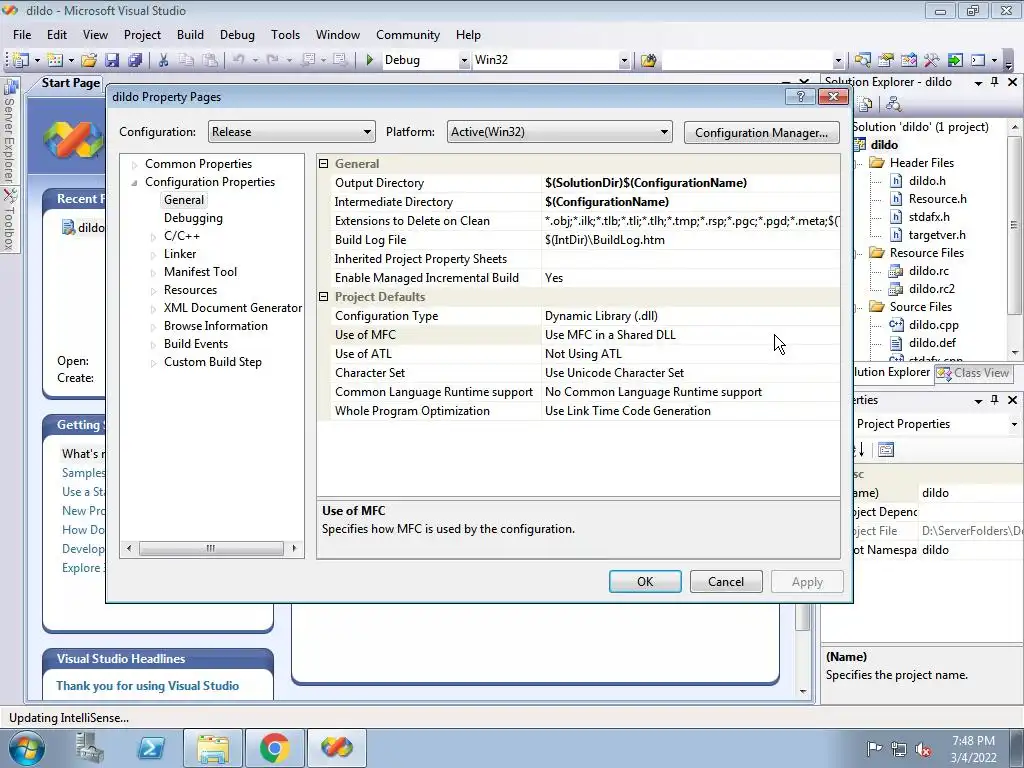
Task: Select Build Events in the tree
Action: [x=196, y=344]
